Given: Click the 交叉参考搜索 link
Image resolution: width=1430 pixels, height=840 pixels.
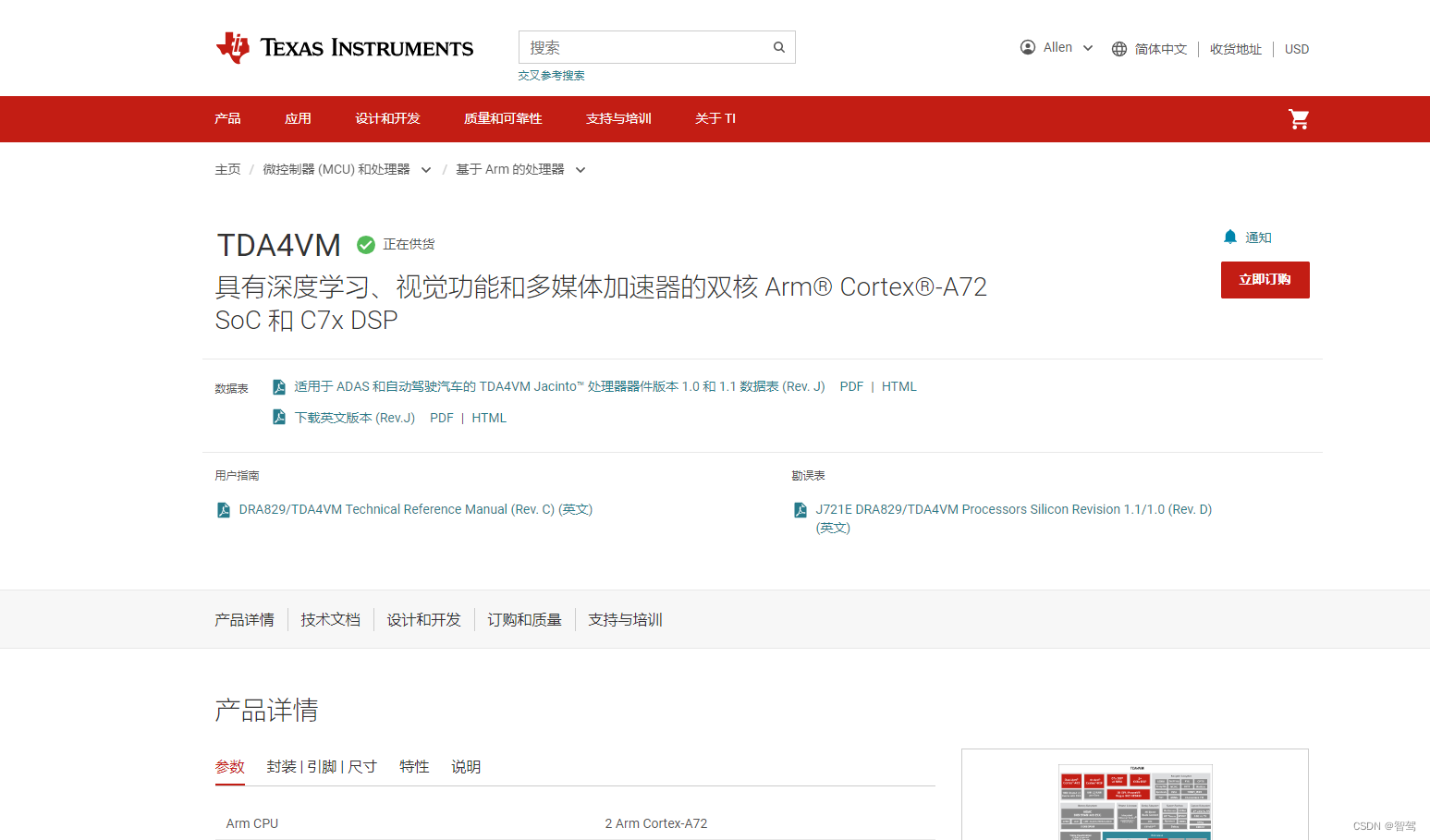Looking at the screenshot, I should point(551,76).
